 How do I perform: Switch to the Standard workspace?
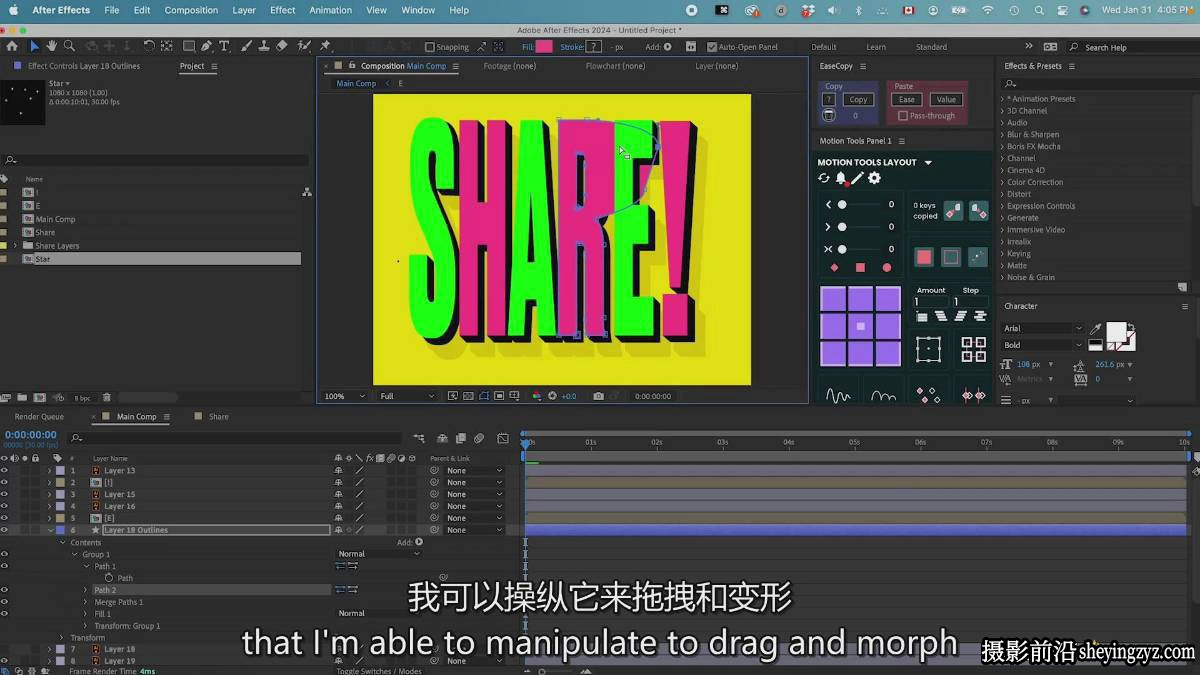(931, 47)
